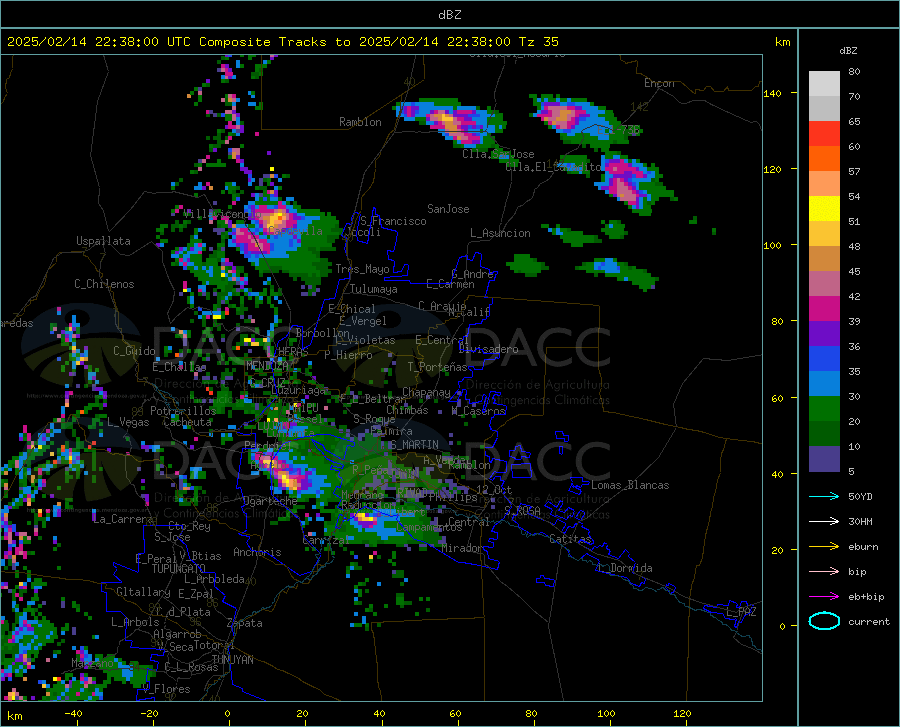This screenshot has width=900, height=727.
Task: Click the dBZ title at top
Action: (x=449, y=15)
